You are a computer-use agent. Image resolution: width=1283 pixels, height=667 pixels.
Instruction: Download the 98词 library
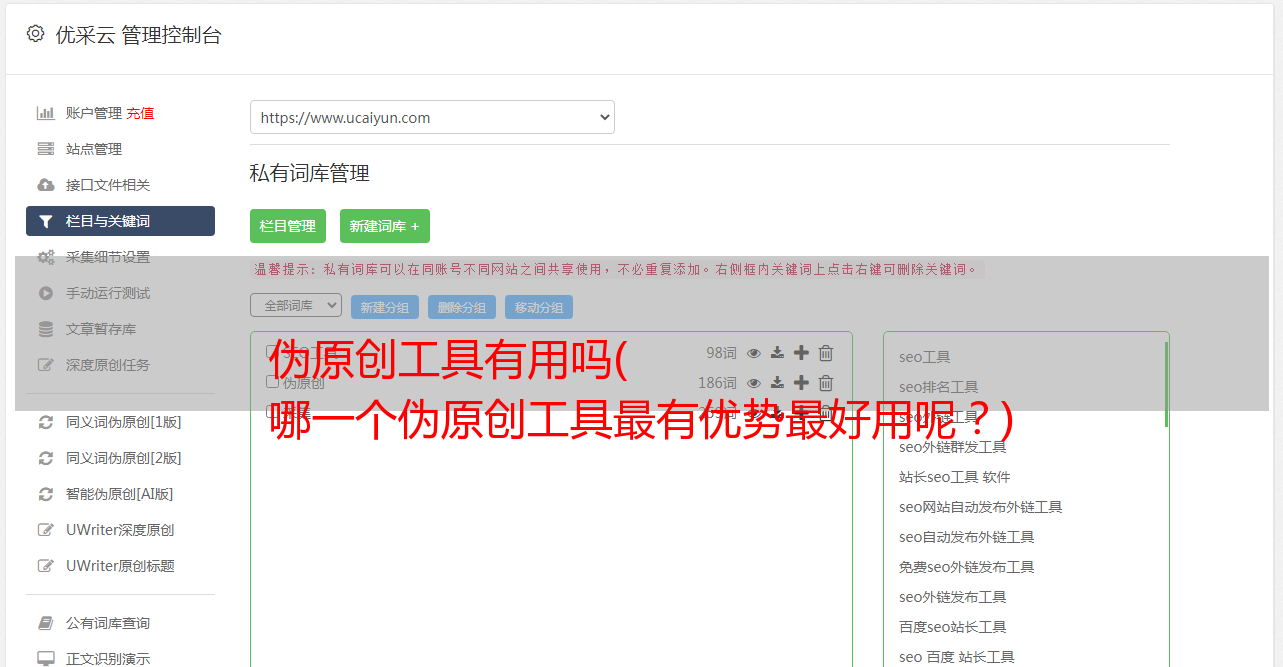[x=777, y=353]
